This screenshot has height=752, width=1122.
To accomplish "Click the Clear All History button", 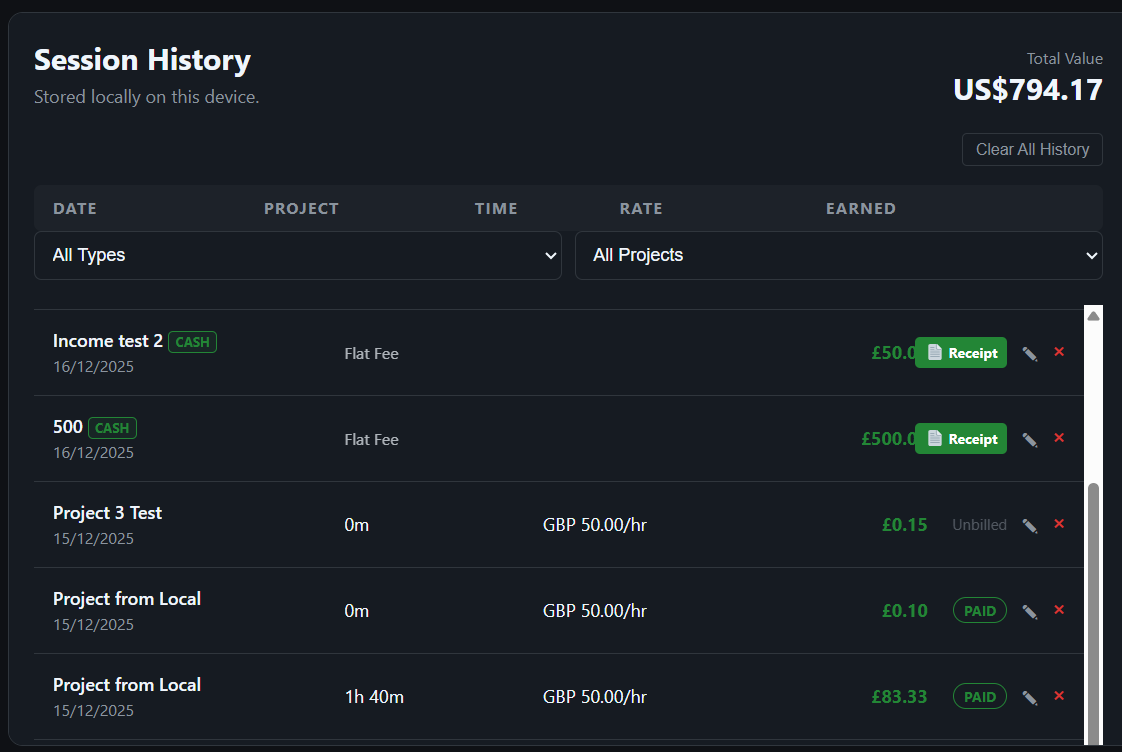I will click(1032, 149).
